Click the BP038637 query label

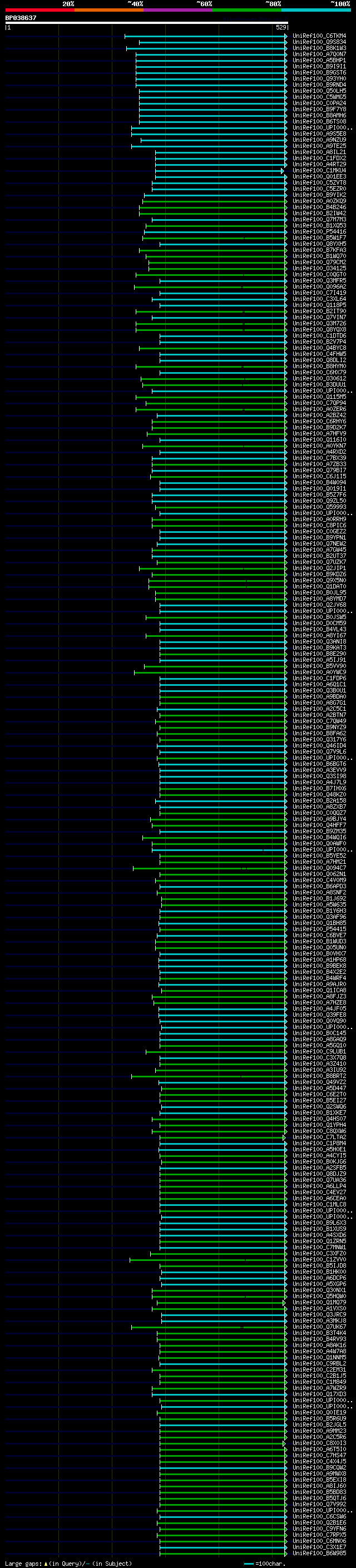21,18
